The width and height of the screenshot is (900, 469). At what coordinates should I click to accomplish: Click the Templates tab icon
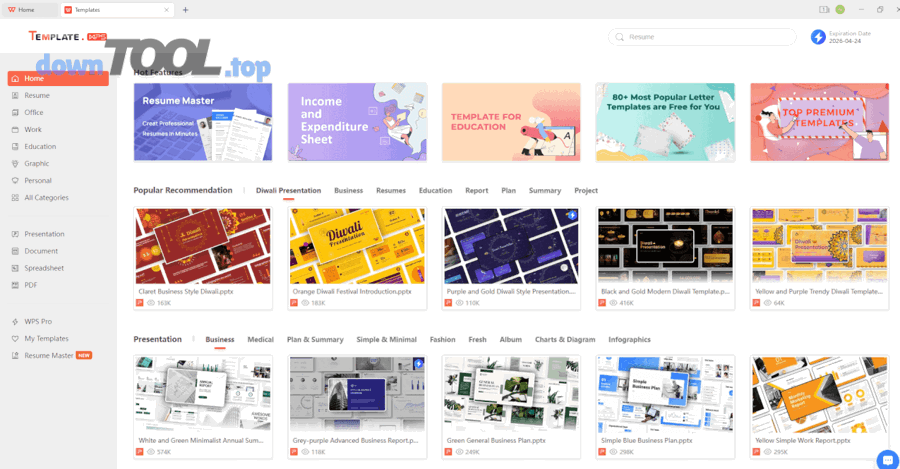pyautogui.click(x=68, y=10)
